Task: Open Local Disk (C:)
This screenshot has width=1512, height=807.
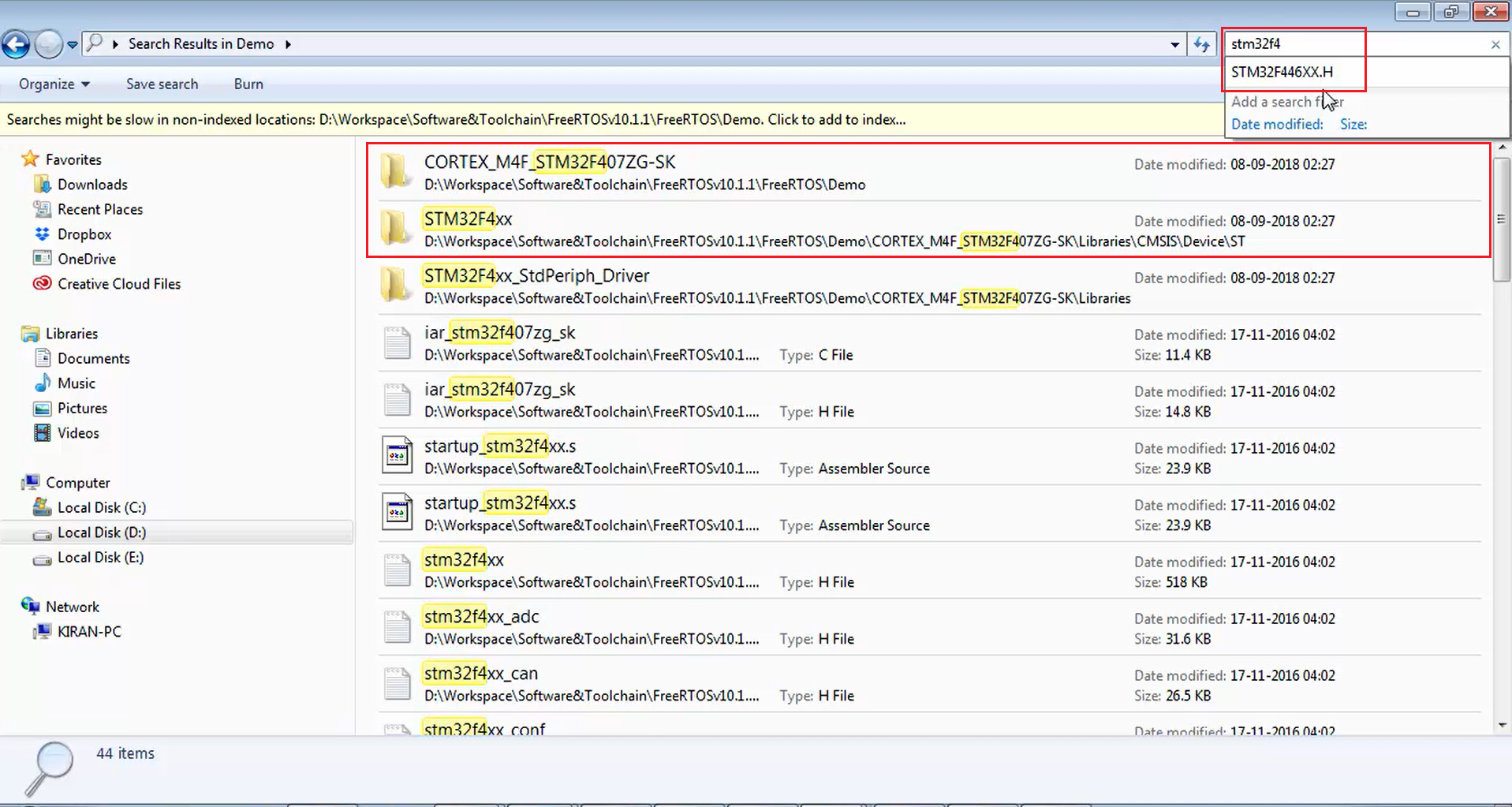Action: [x=102, y=507]
